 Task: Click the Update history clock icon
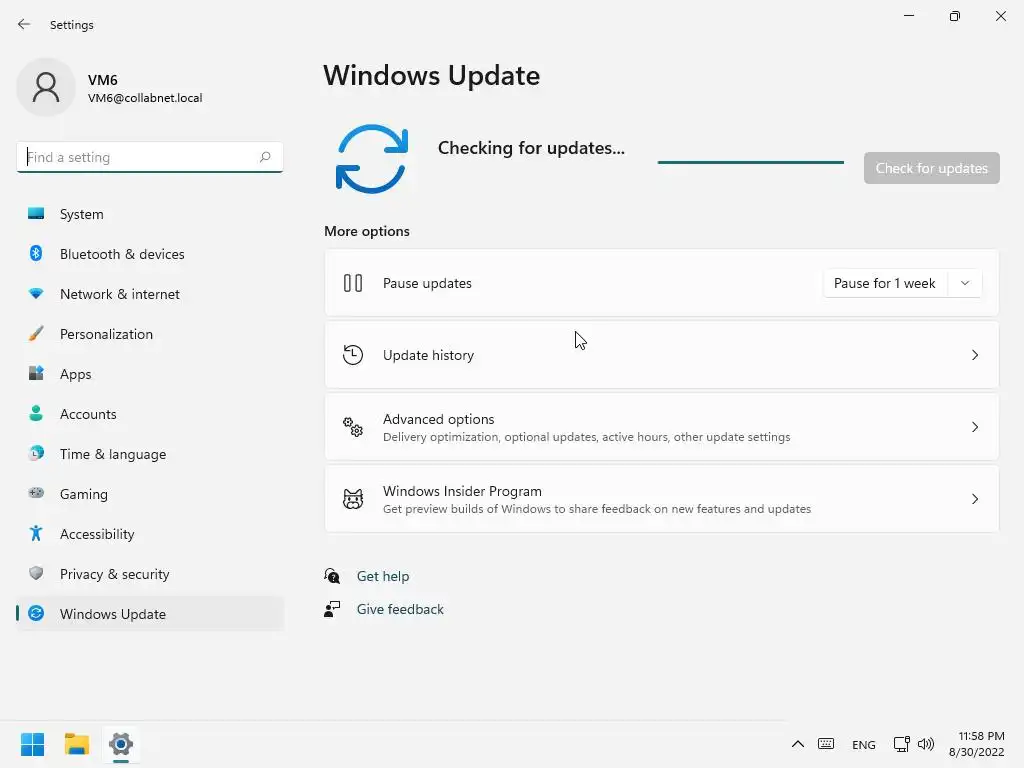point(353,355)
